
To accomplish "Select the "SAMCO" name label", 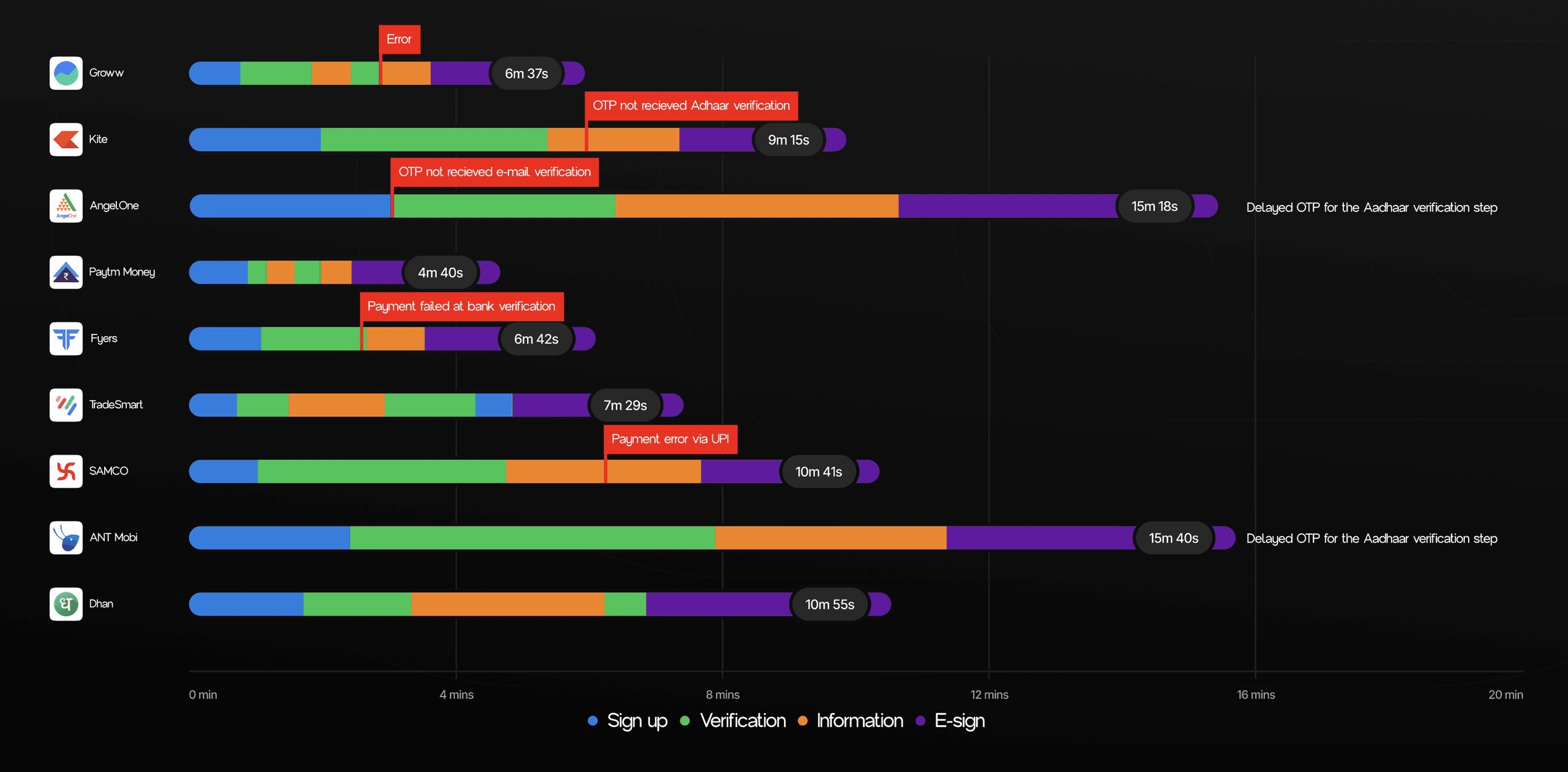I will point(108,471).
